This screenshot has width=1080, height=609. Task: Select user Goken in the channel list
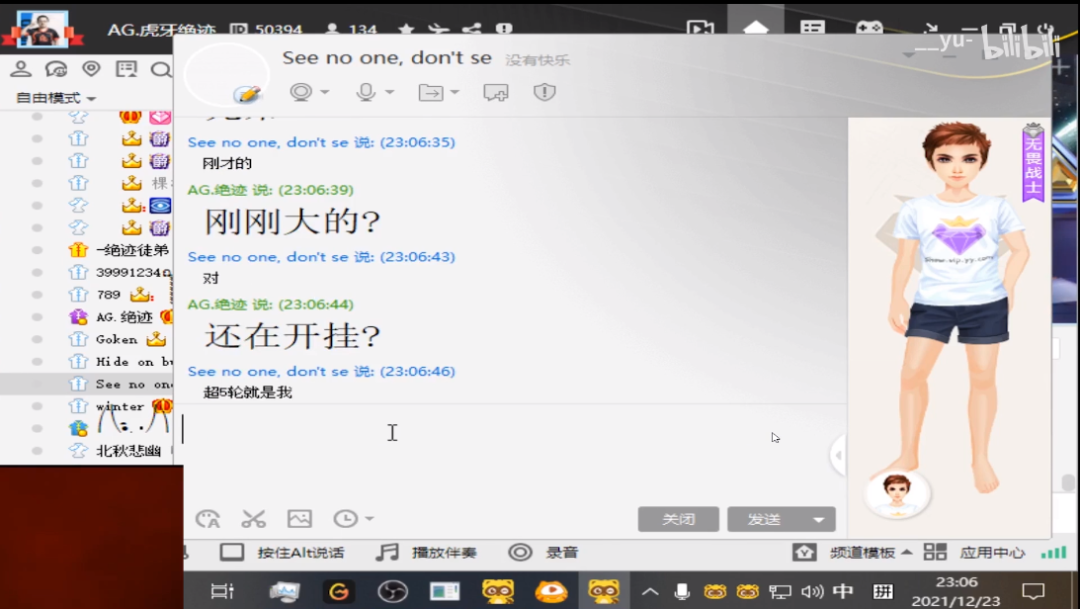116,339
